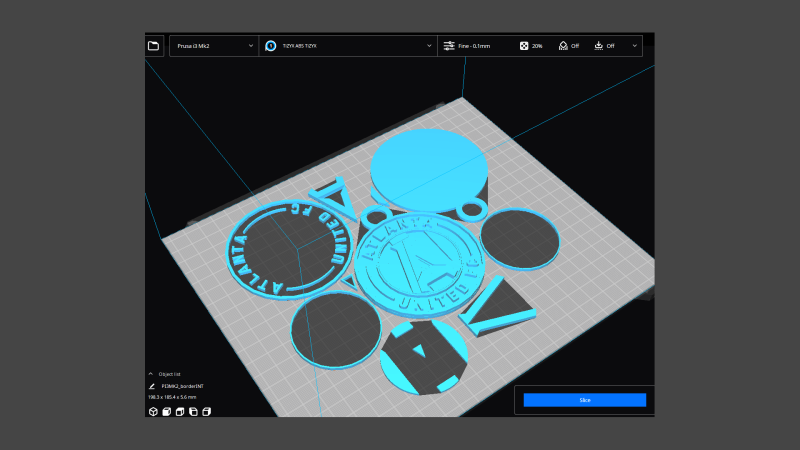800x450 pixels.
Task: Select the top view cube icon
Action: point(179,411)
